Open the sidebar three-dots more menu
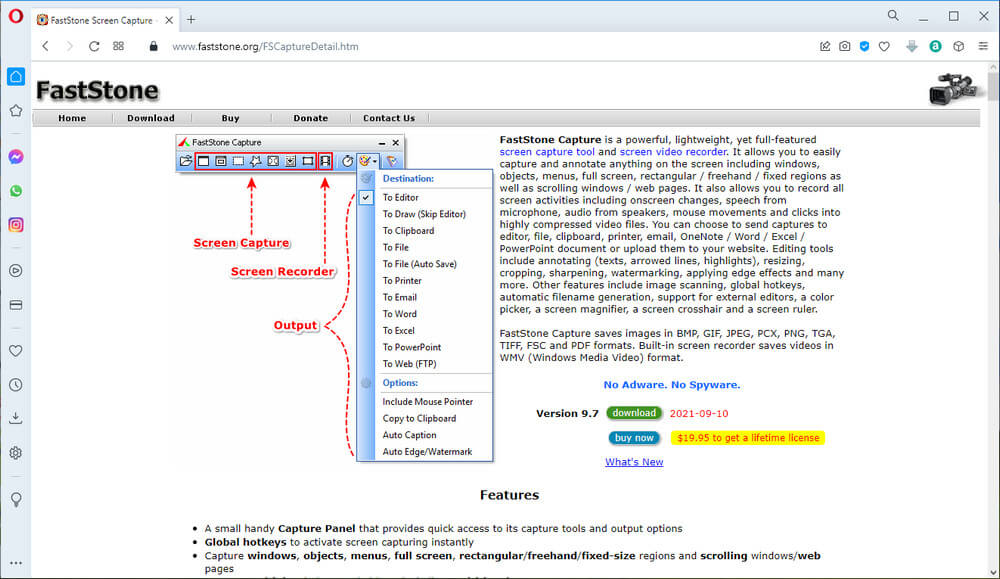Image resolution: width=1000 pixels, height=579 pixels. point(16,563)
